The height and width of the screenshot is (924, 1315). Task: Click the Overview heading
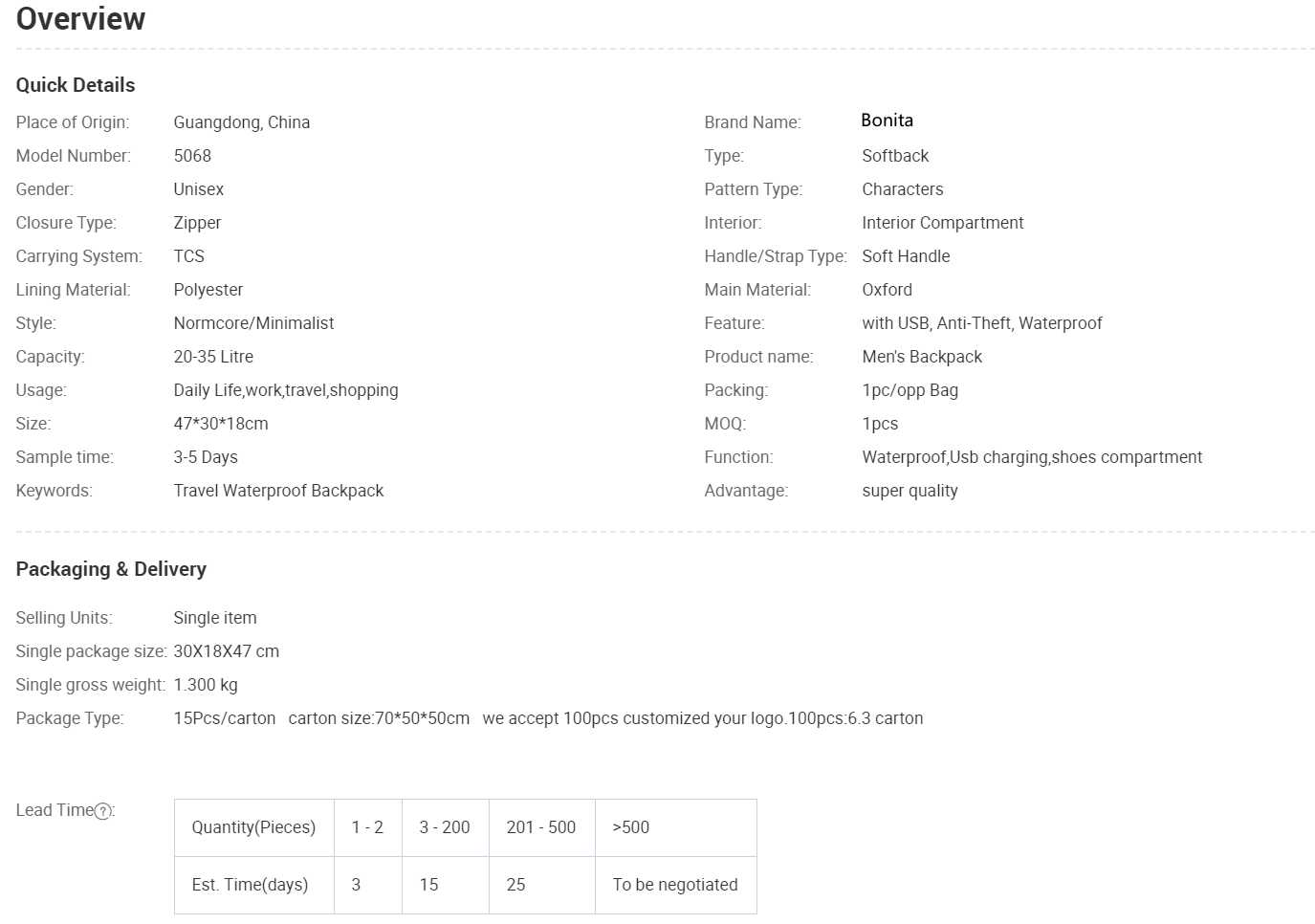tap(81, 18)
